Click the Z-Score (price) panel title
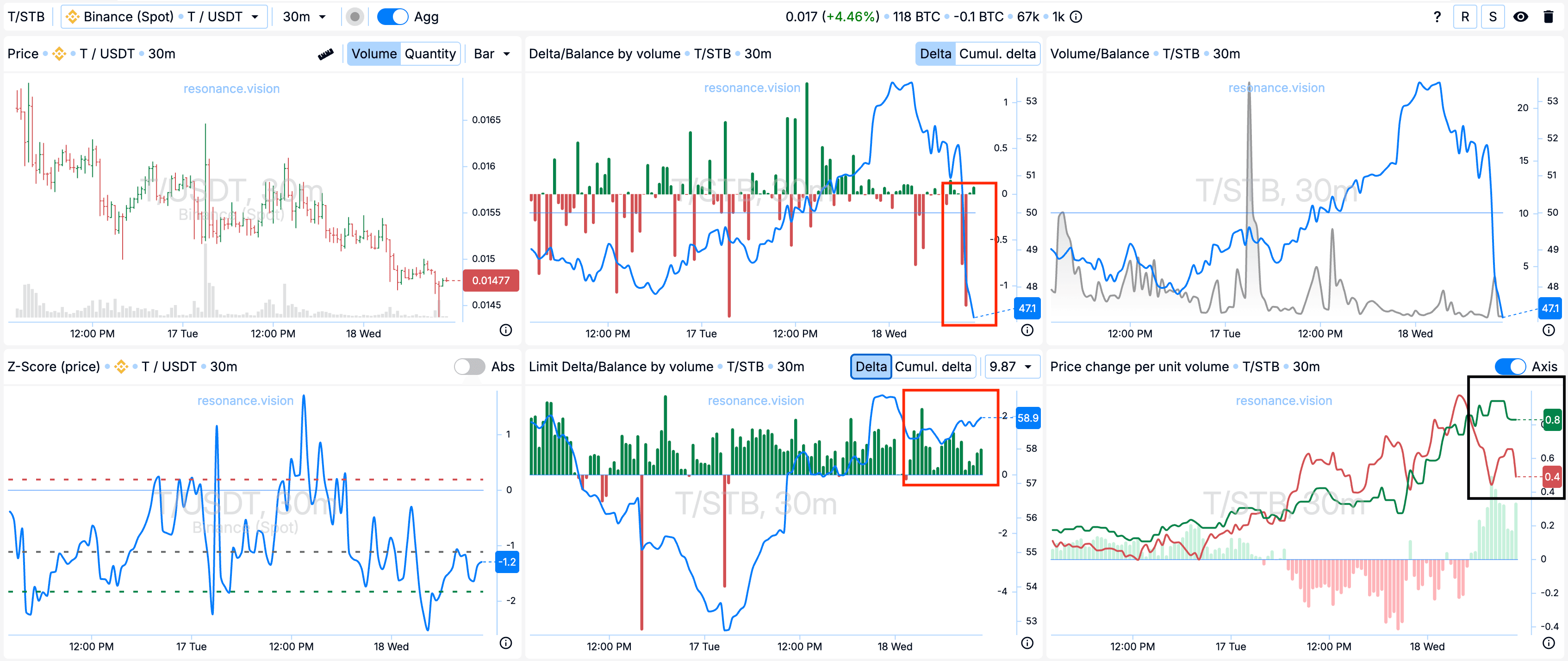Viewport: 1568px width, 661px height. (x=54, y=367)
